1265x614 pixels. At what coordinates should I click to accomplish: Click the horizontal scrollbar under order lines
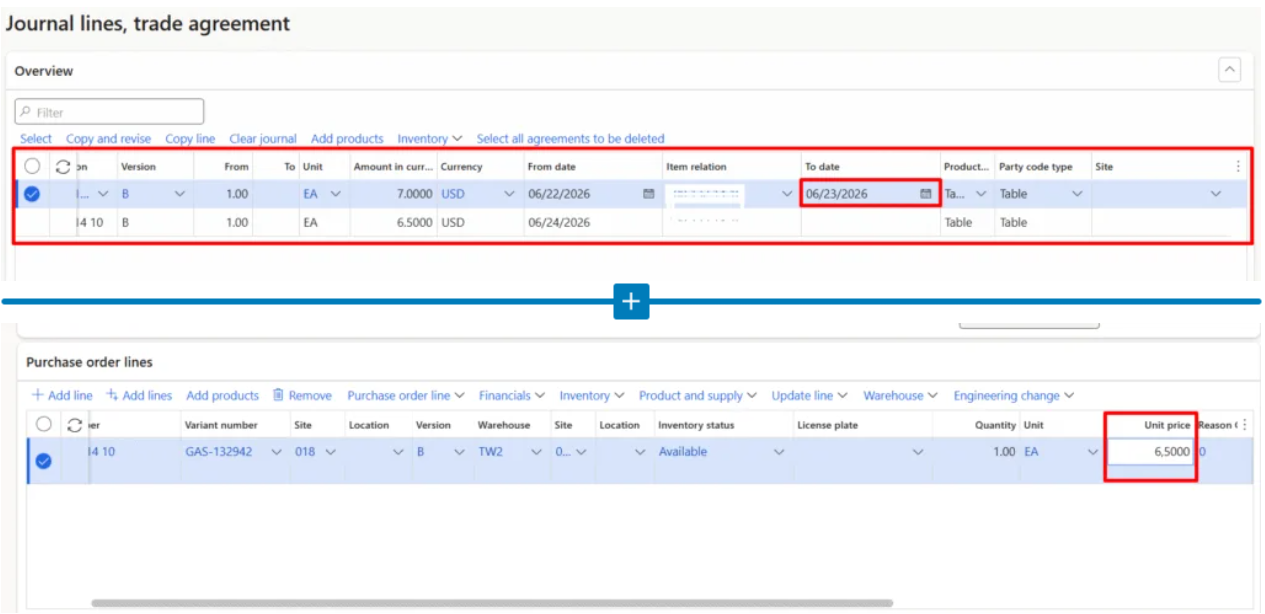tap(491, 603)
